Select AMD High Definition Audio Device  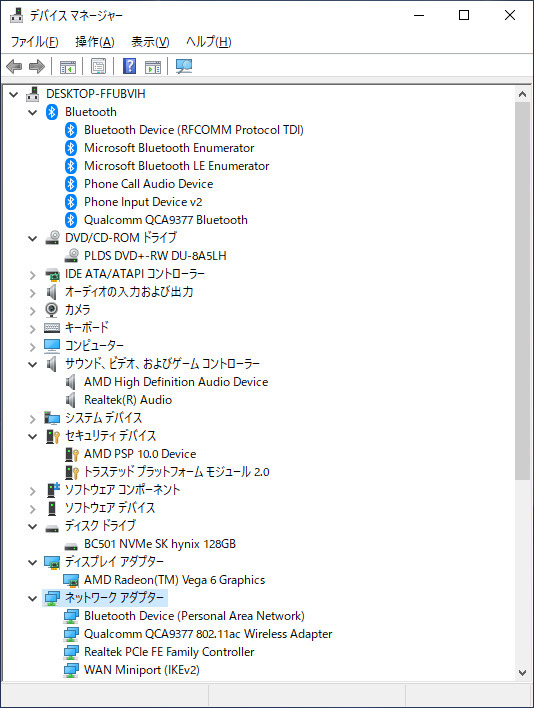(176, 382)
